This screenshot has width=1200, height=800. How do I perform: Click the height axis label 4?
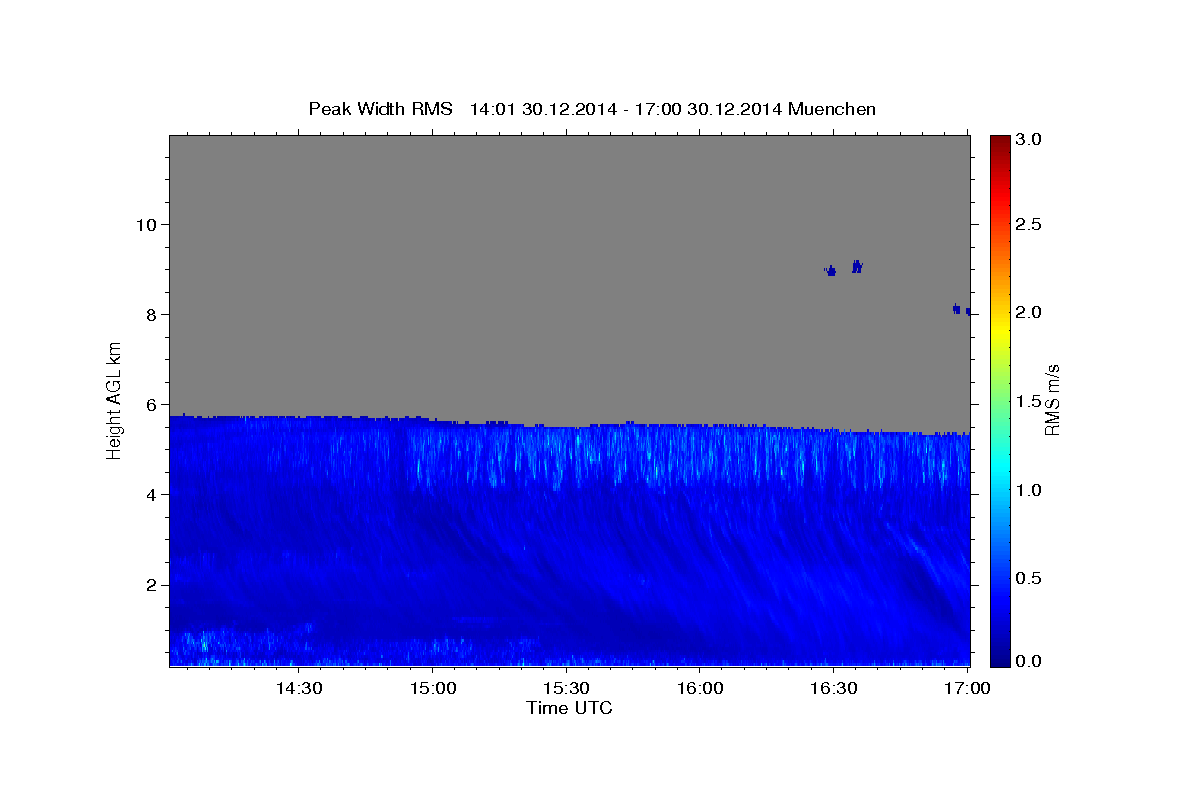click(x=150, y=494)
